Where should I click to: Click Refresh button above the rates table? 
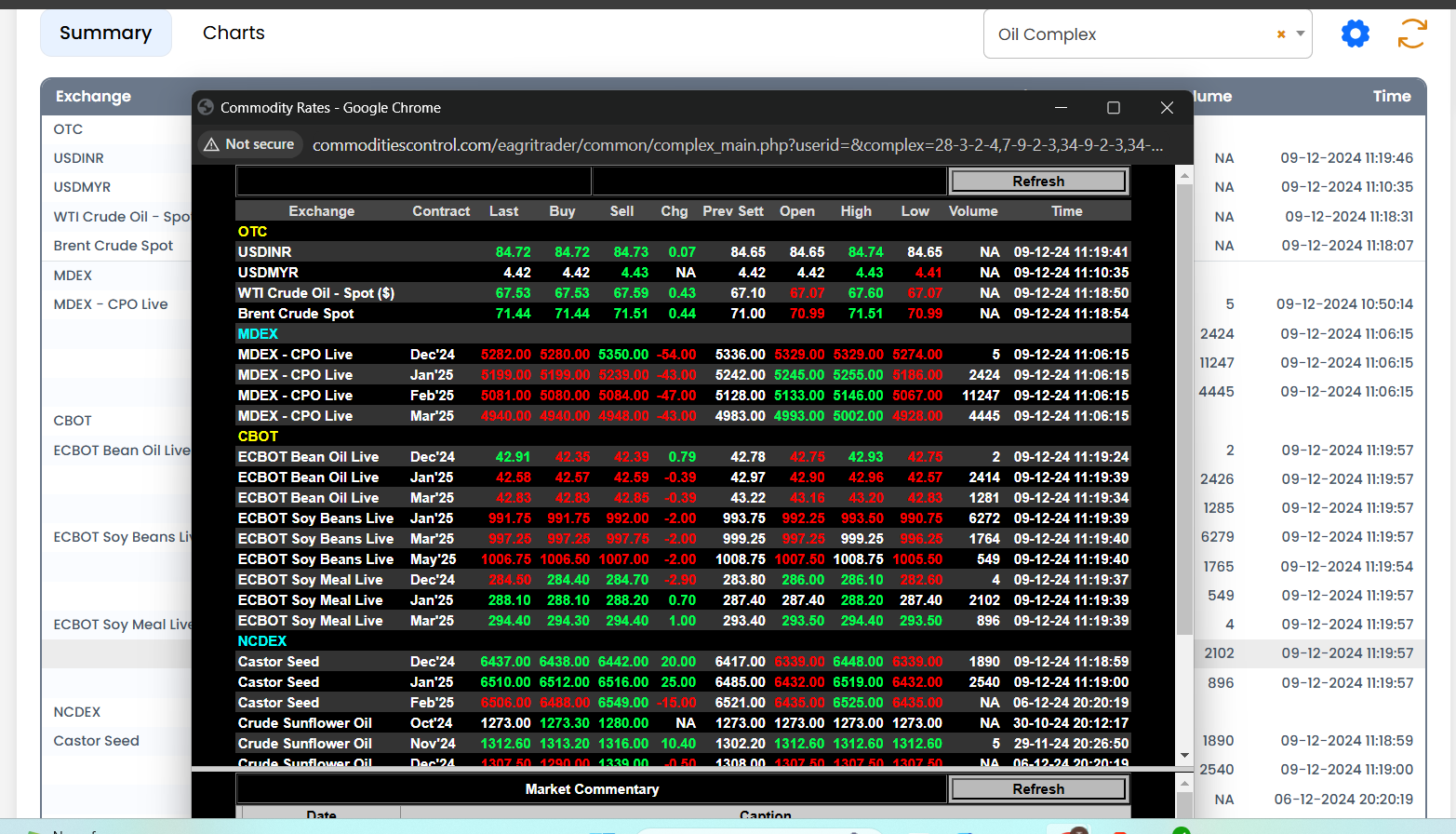click(x=1038, y=181)
